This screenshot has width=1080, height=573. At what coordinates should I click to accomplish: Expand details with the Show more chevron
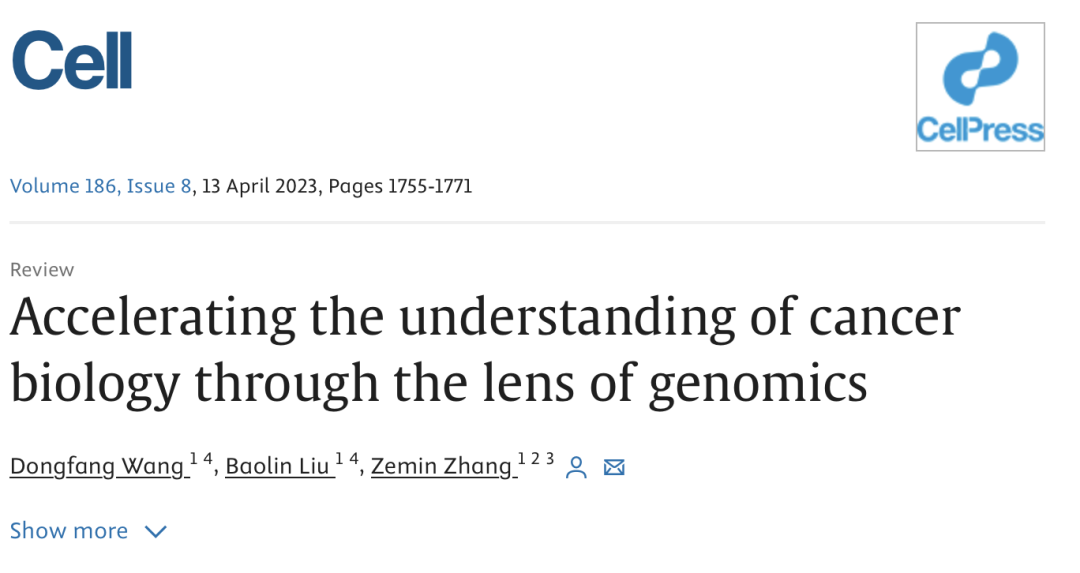pyautogui.click(x=156, y=532)
